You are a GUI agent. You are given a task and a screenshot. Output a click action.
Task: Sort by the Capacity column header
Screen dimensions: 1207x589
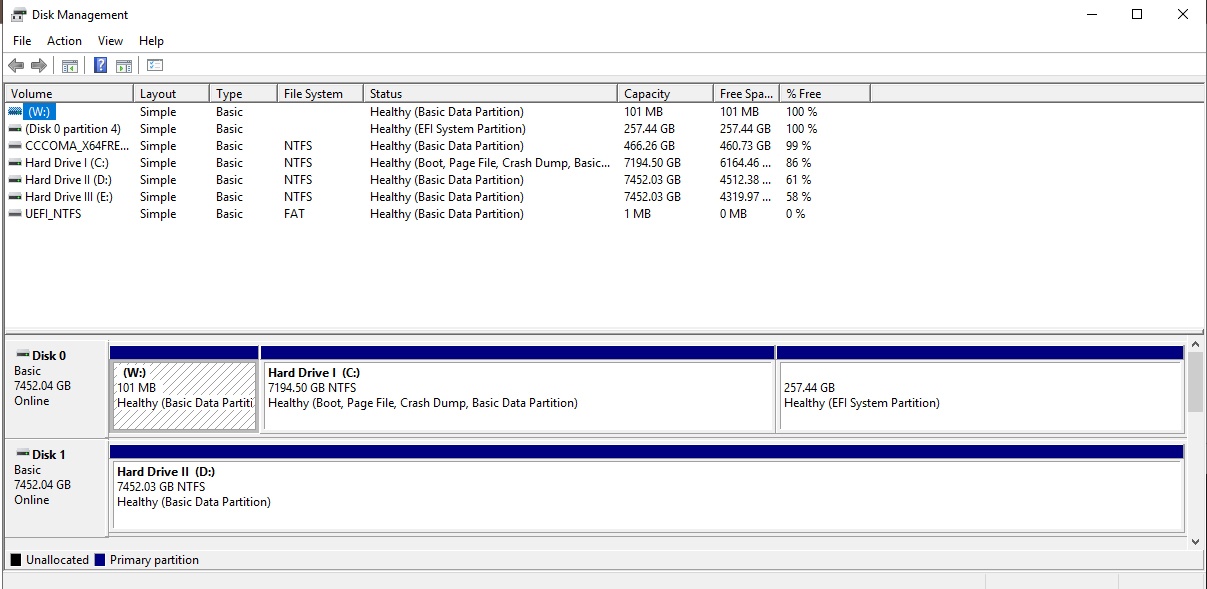tap(665, 94)
